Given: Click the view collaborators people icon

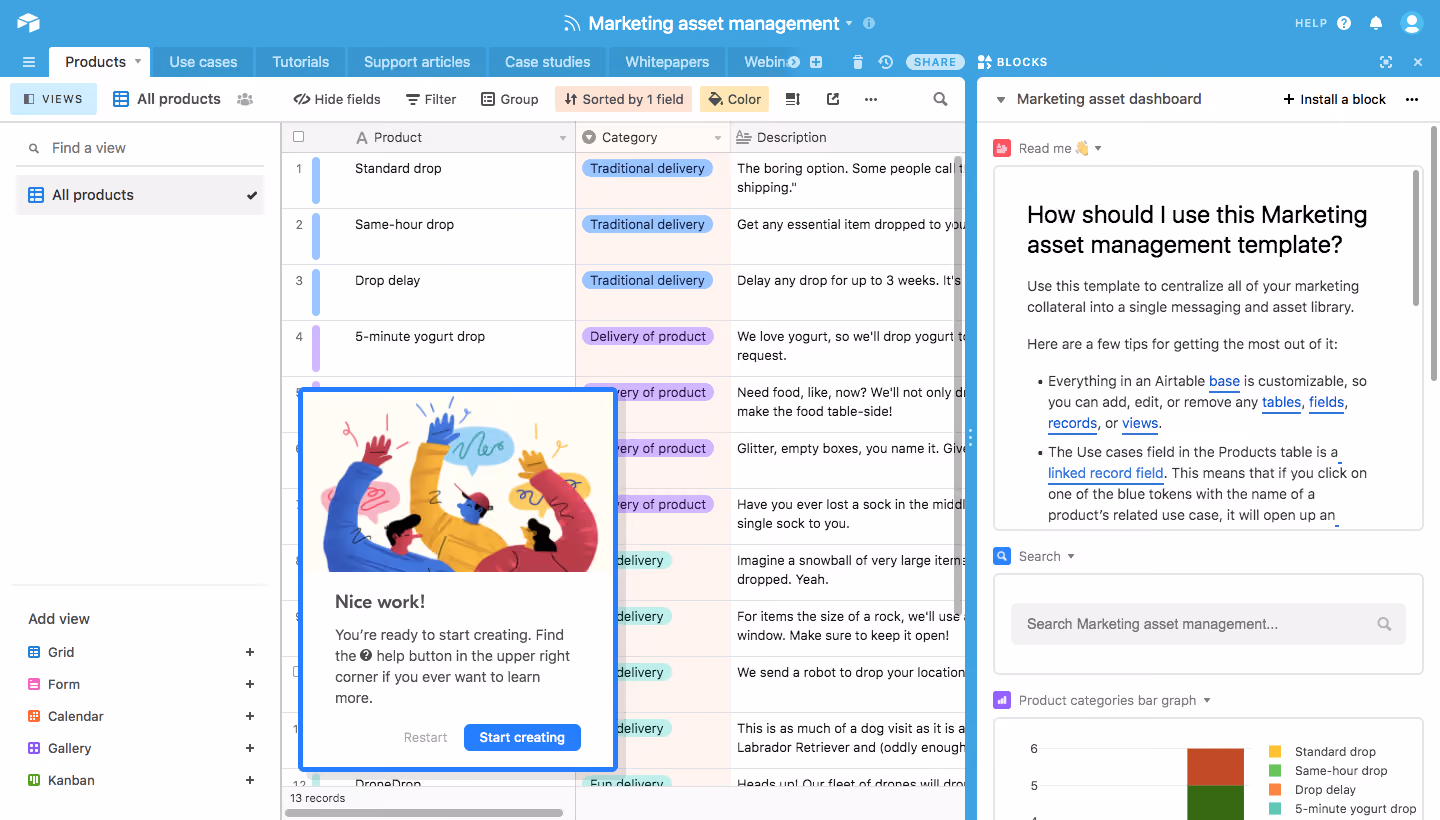Looking at the screenshot, I should tap(245, 99).
